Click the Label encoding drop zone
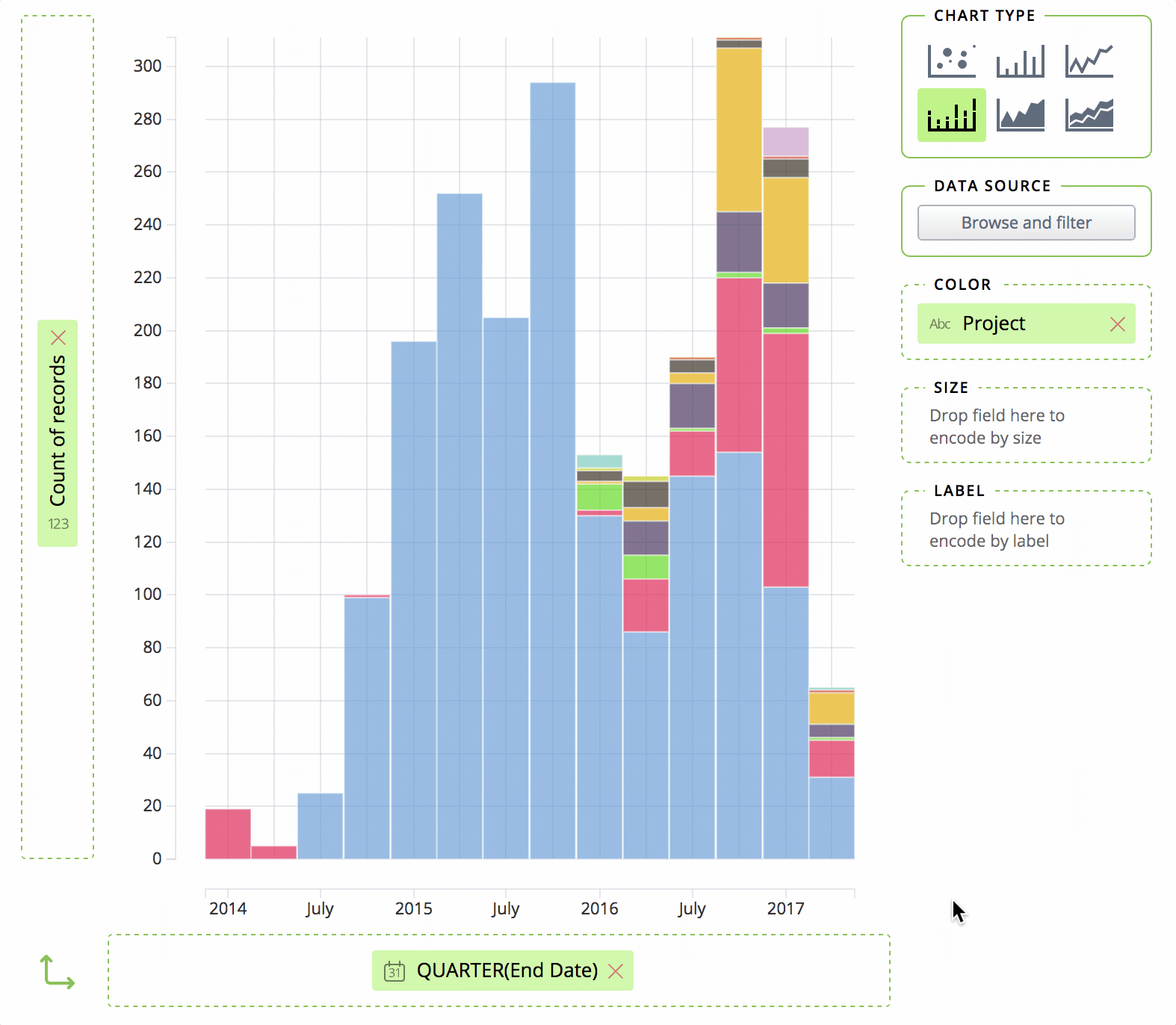Viewport: 1176px width, 1025px height. (1026, 530)
